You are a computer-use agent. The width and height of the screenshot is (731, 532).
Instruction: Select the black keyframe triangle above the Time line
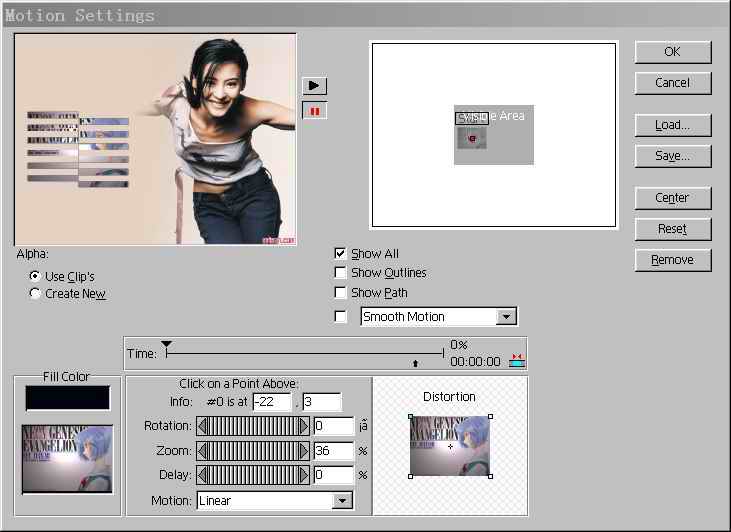pyautogui.click(x=167, y=345)
